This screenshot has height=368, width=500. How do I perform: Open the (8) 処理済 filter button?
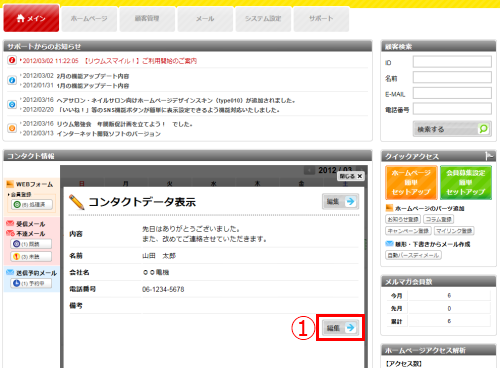pos(32,204)
